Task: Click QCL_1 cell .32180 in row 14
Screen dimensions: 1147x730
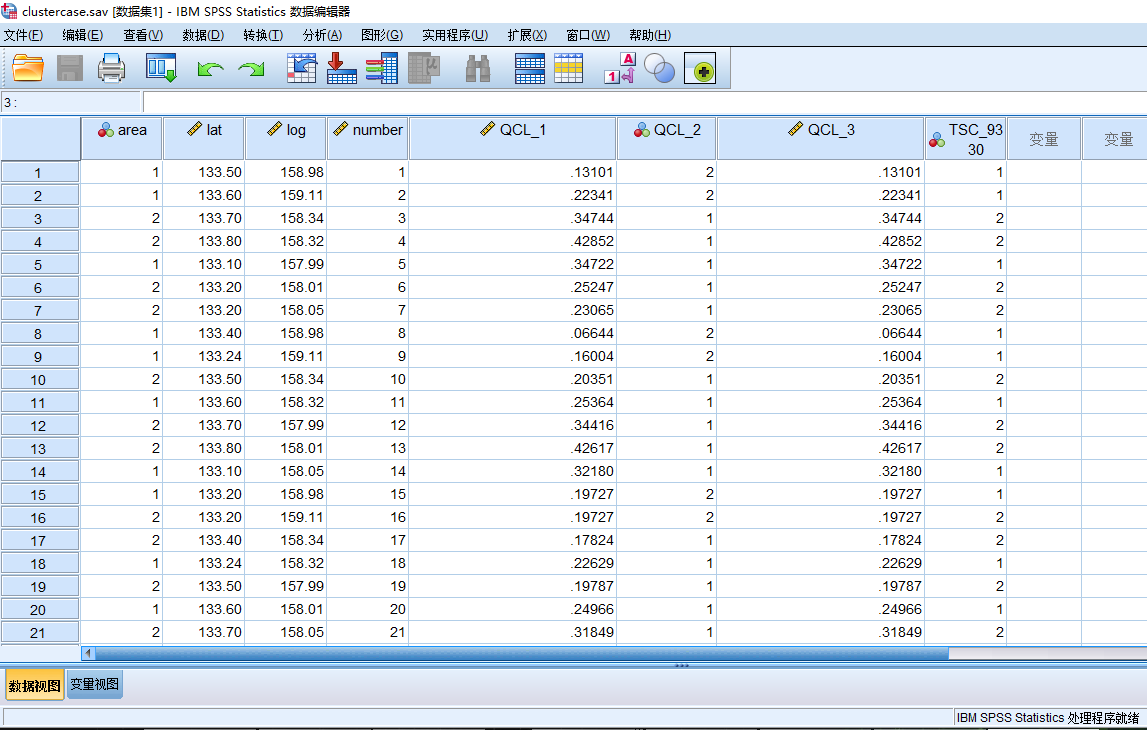Action: click(x=512, y=471)
